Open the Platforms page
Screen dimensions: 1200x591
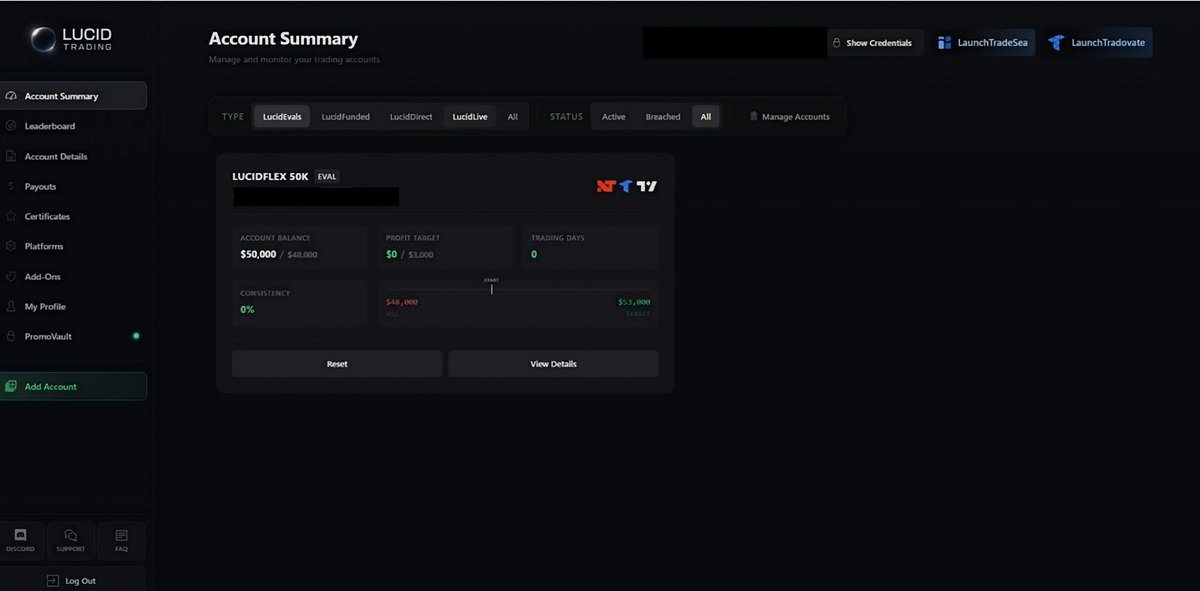[73, 246]
